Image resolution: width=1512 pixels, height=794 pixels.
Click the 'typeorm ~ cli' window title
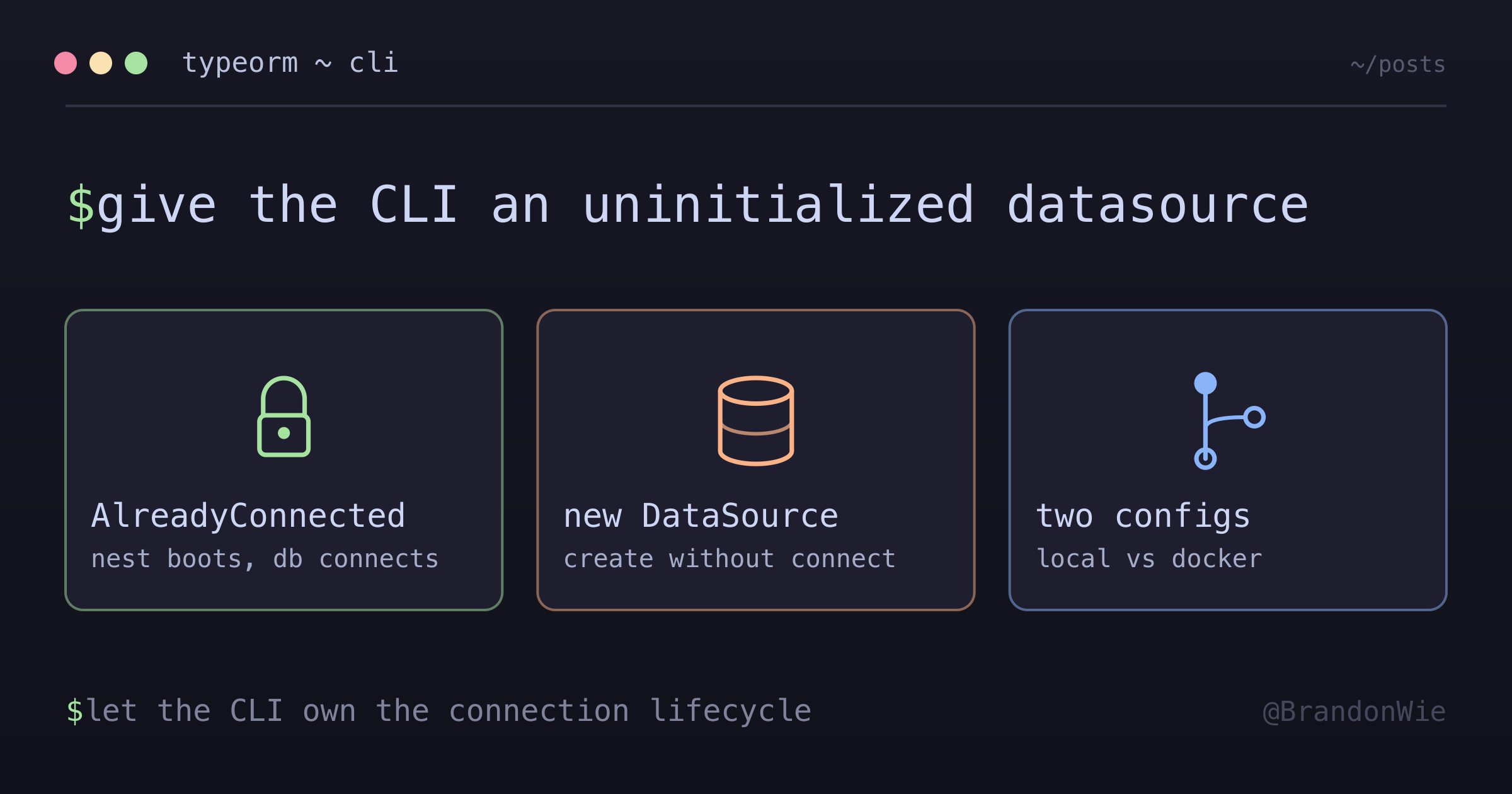coord(290,62)
